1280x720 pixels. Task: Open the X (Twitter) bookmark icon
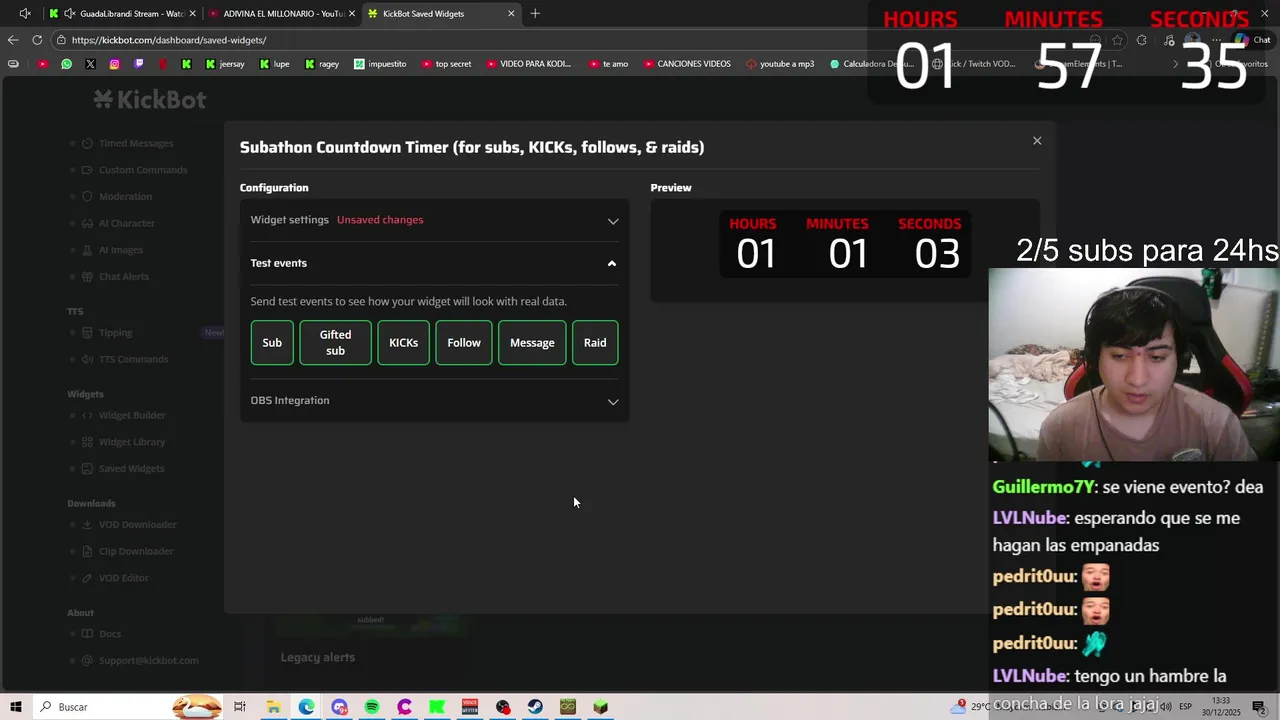pos(90,64)
